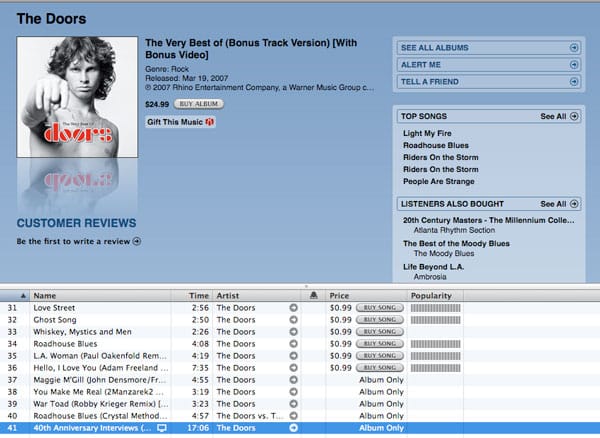This screenshot has height=438, width=600.
Task: Click the artist arrow in the Hello, I Love You row
Action: point(293,368)
